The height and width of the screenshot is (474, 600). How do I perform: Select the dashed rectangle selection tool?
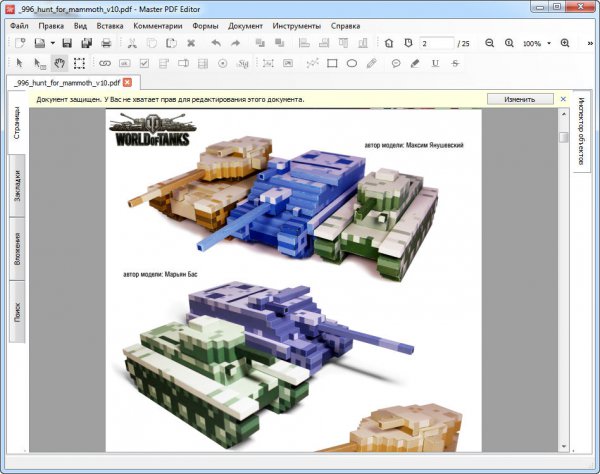coord(79,63)
